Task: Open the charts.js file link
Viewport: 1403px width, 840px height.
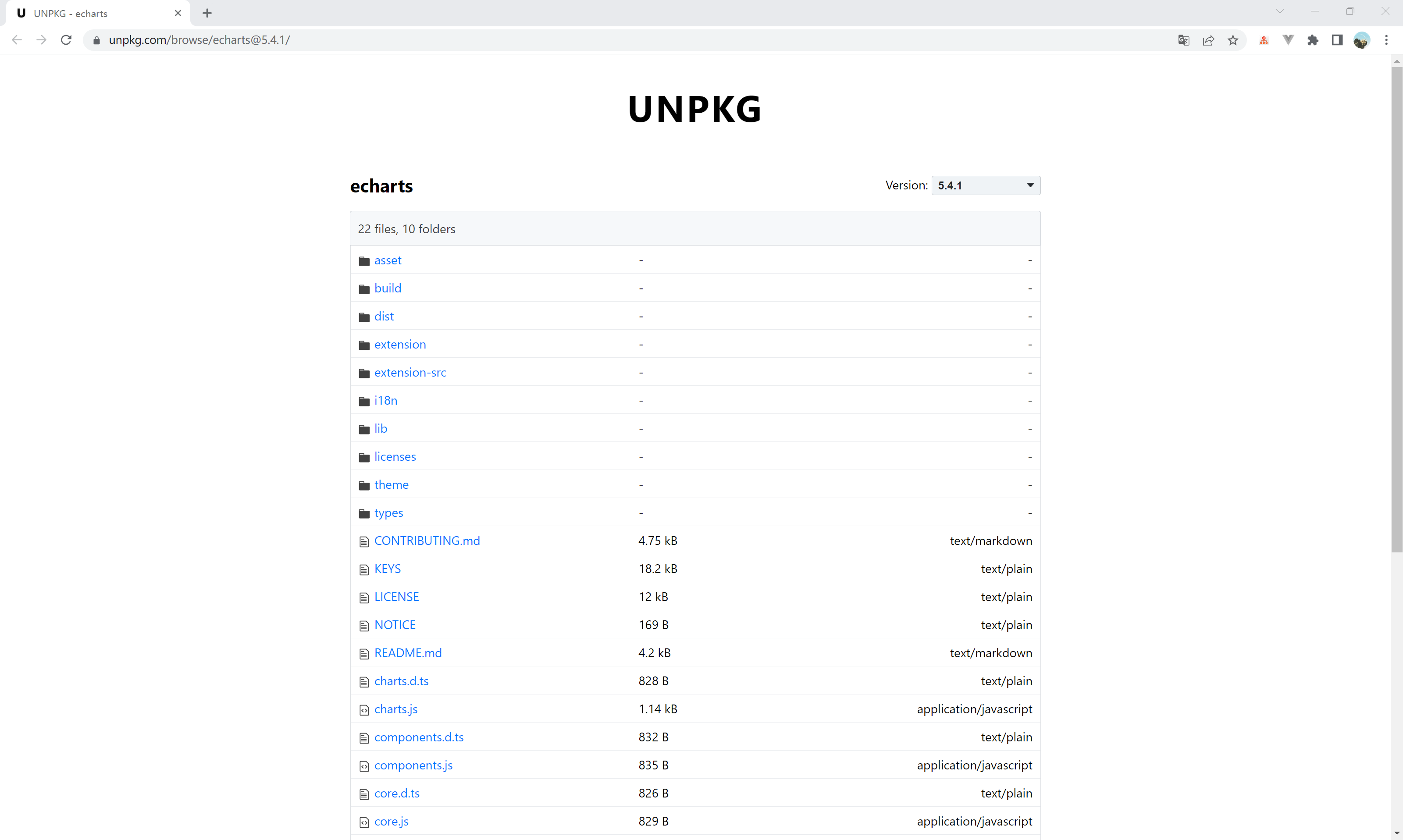Action: (395, 708)
